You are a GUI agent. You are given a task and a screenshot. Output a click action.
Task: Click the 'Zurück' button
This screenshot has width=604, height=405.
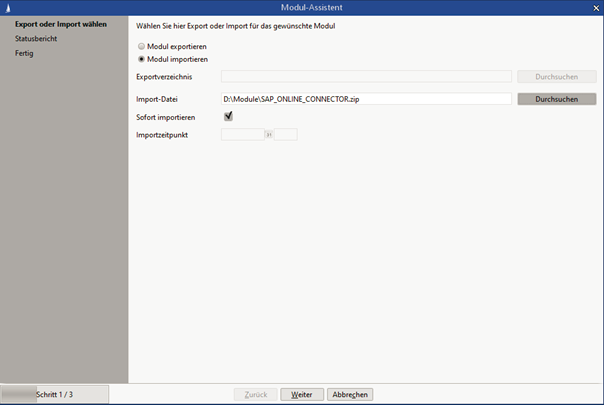pyautogui.click(x=255, y=394)
